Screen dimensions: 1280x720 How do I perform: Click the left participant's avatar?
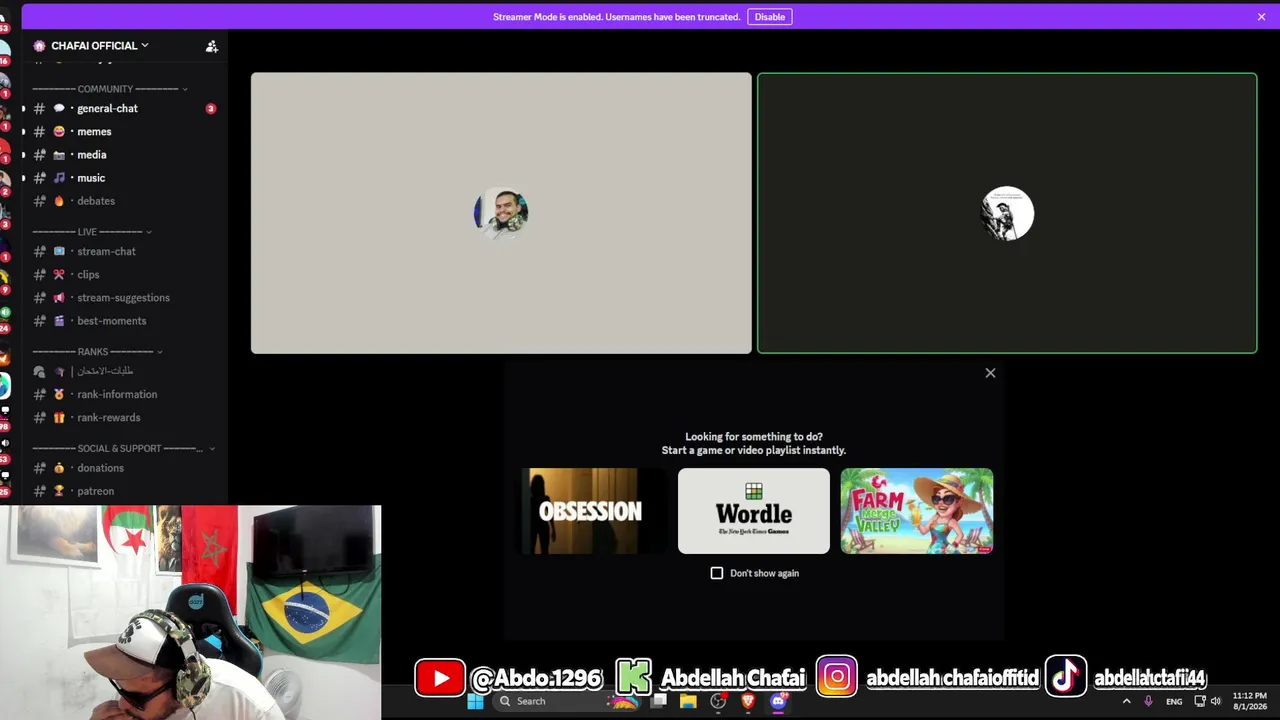click(501, 212)
